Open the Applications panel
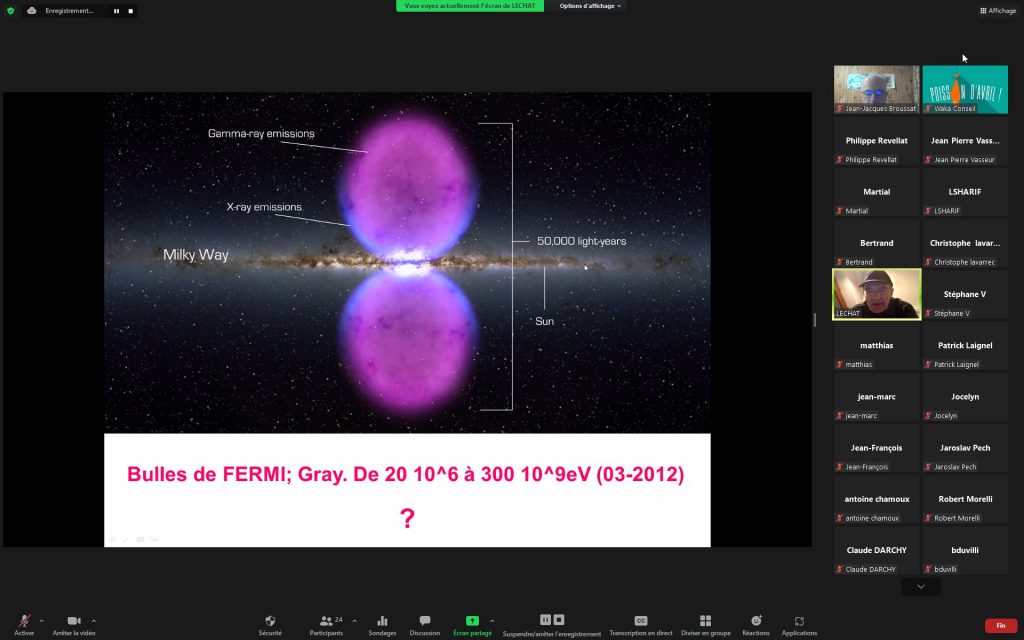 tap(799, 624)
